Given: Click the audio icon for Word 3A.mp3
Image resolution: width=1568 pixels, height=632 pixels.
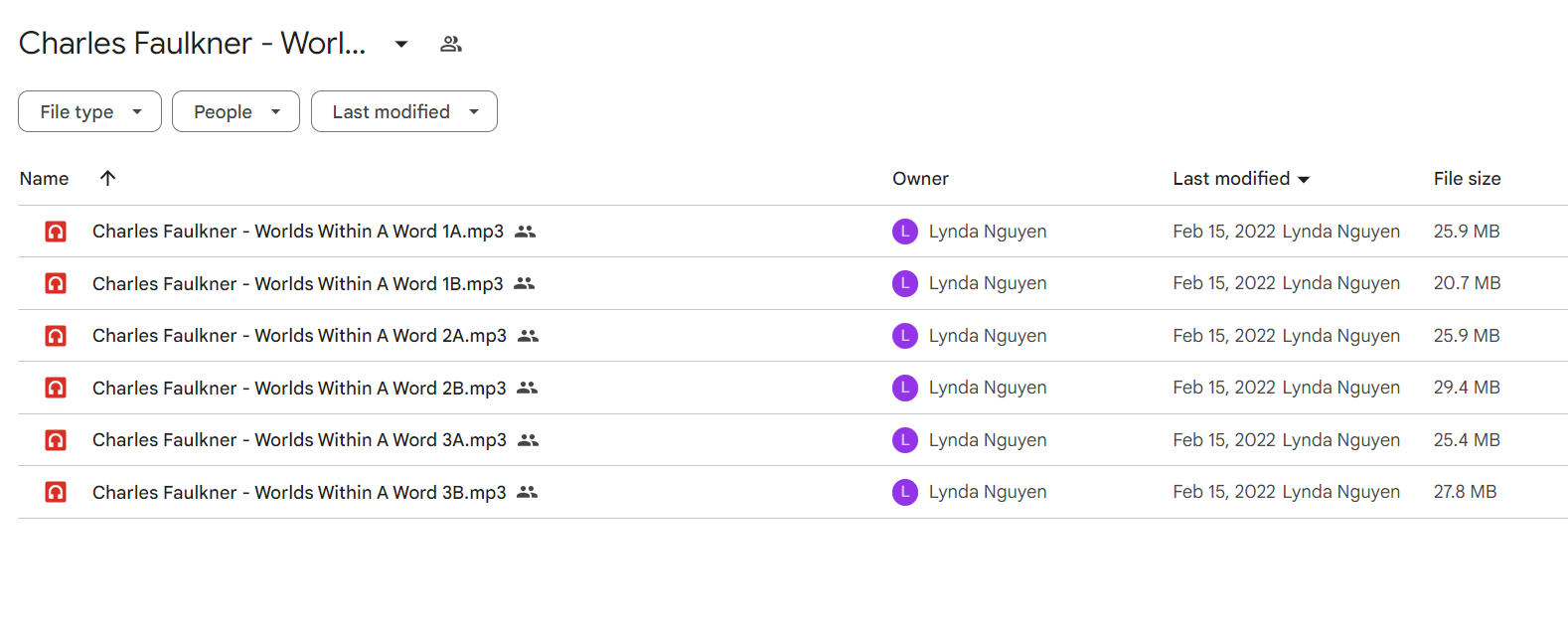Looking at the screenshot, I should coord(56,440).
